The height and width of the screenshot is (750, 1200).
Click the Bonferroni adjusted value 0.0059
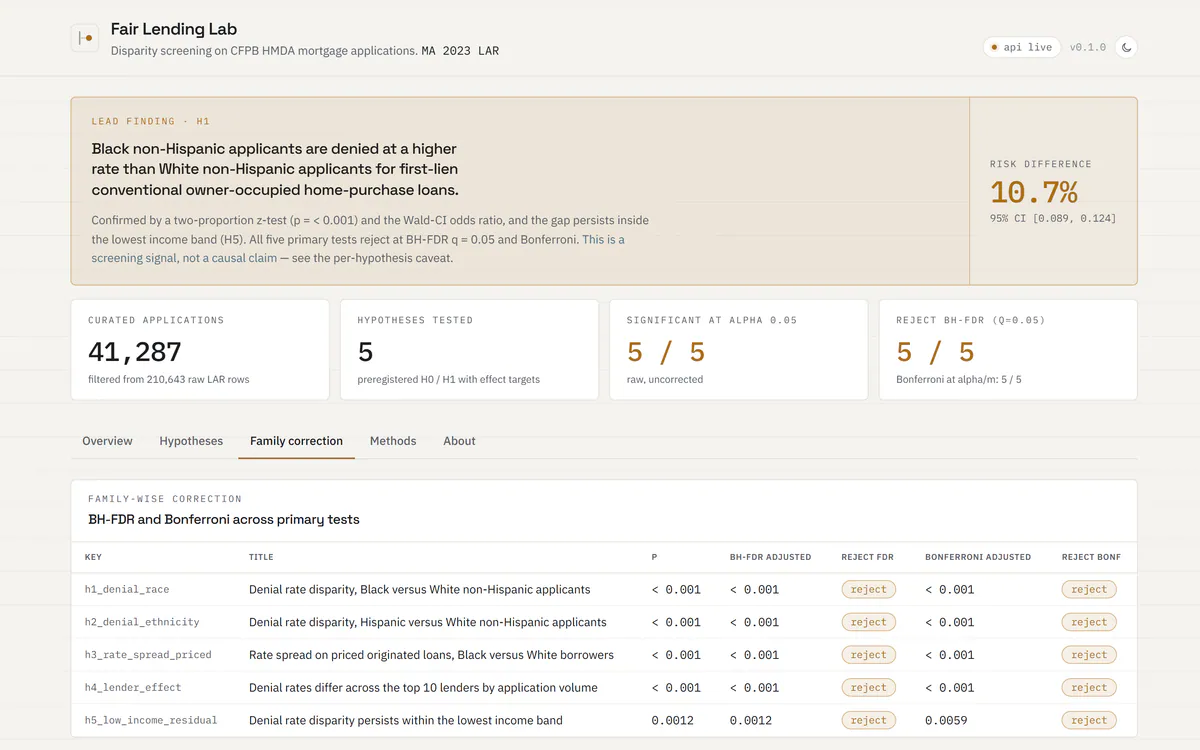tap(946, 720)
